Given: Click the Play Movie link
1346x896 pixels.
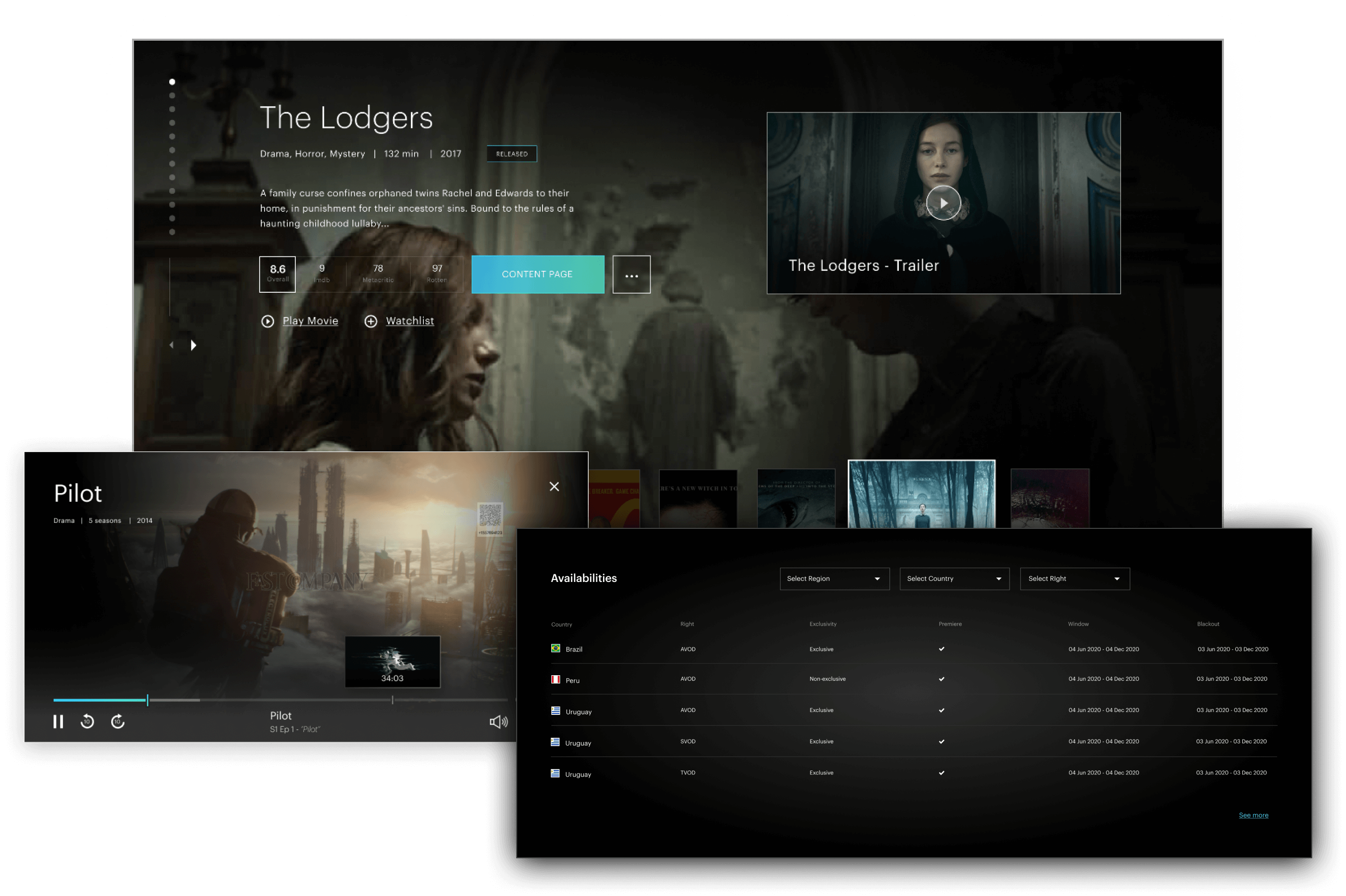Looking at the screenshot, I should tap(310, 321).
